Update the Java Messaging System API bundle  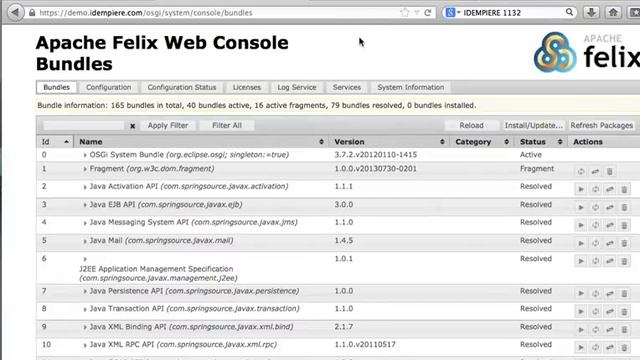click(610, 225)
